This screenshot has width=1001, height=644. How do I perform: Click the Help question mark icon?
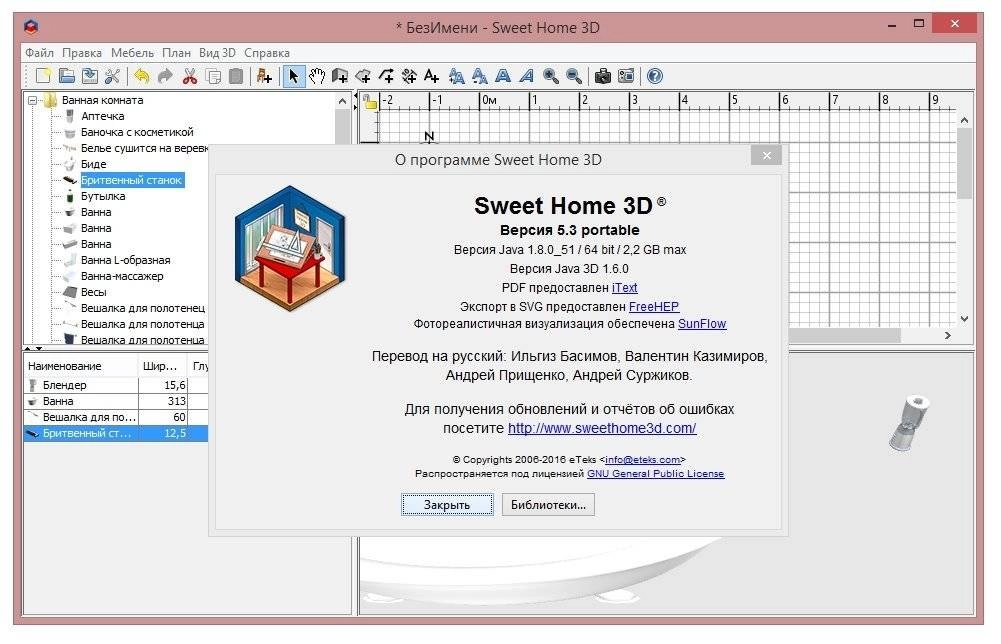pyautogui.click(x=654, y=76)
